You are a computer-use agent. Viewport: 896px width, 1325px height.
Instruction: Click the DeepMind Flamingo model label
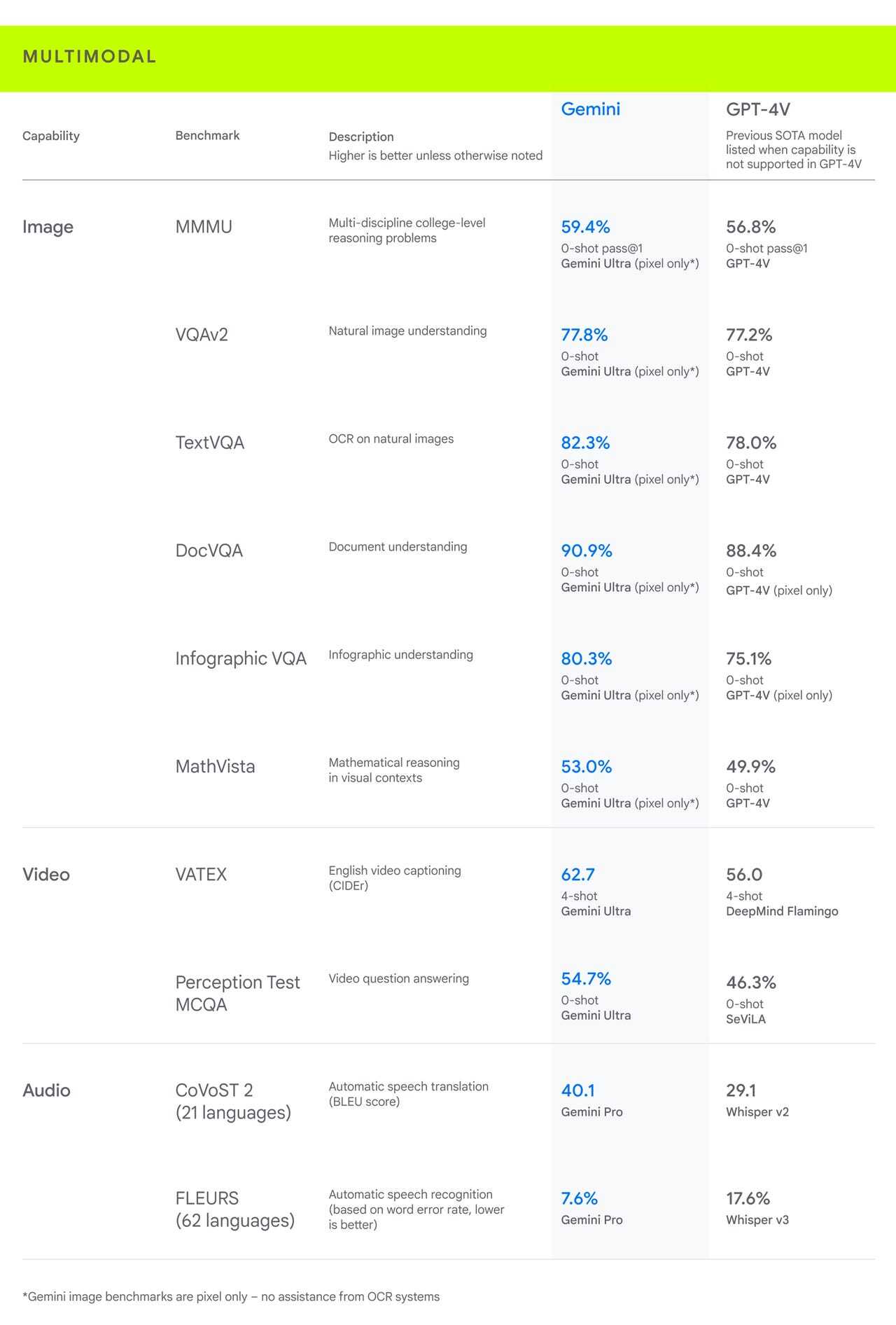click(781, 911)
